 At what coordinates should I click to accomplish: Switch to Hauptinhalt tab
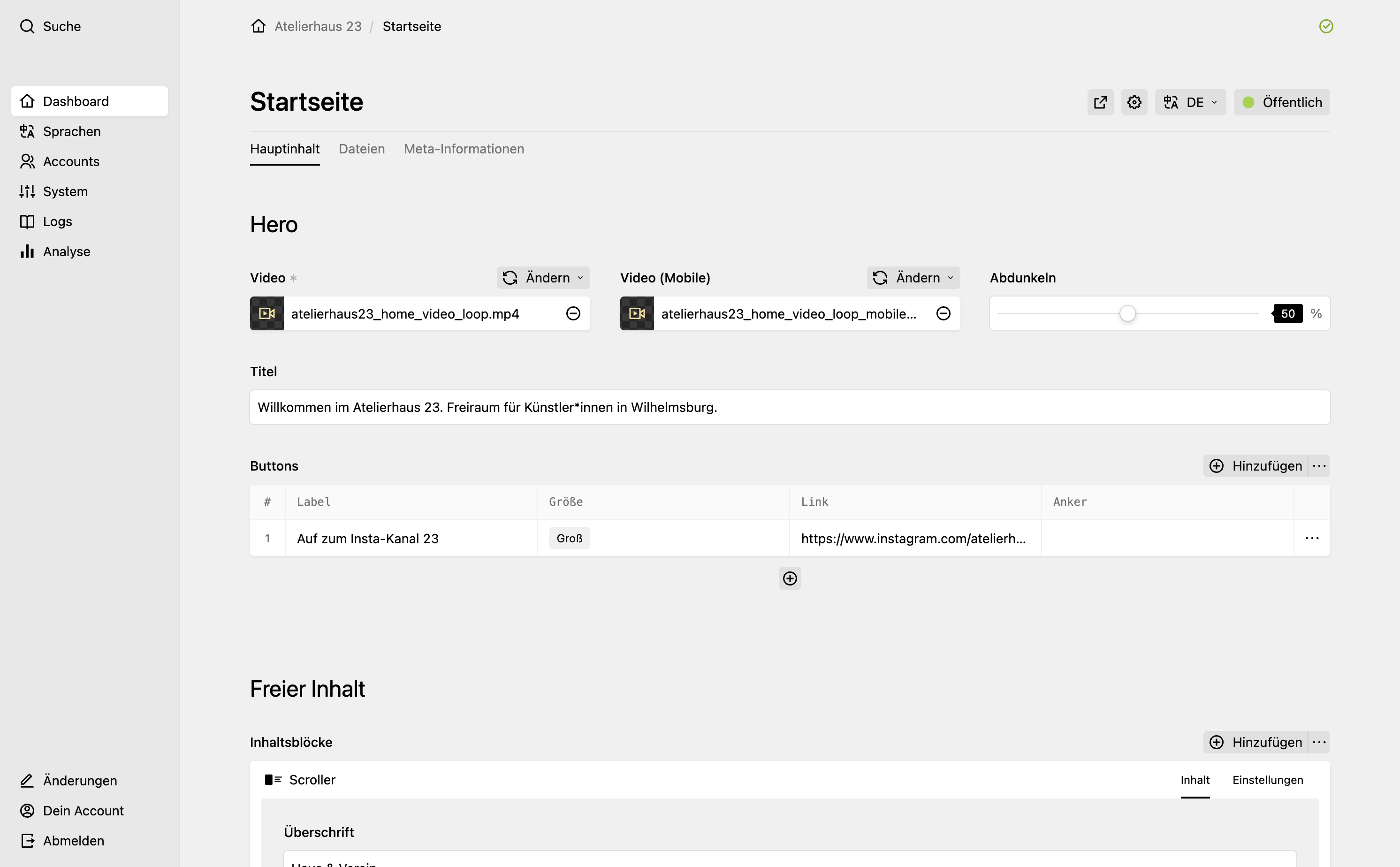[x=285, y=149]
